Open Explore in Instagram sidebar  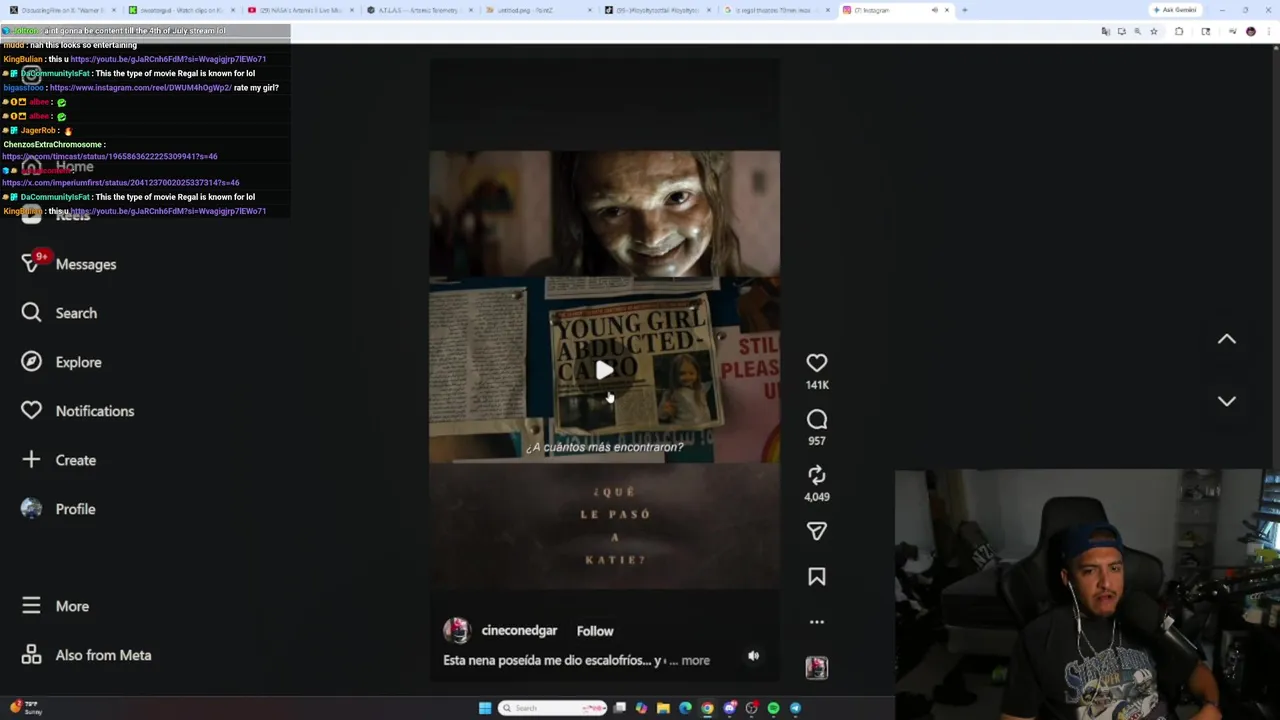coord(78,362)
